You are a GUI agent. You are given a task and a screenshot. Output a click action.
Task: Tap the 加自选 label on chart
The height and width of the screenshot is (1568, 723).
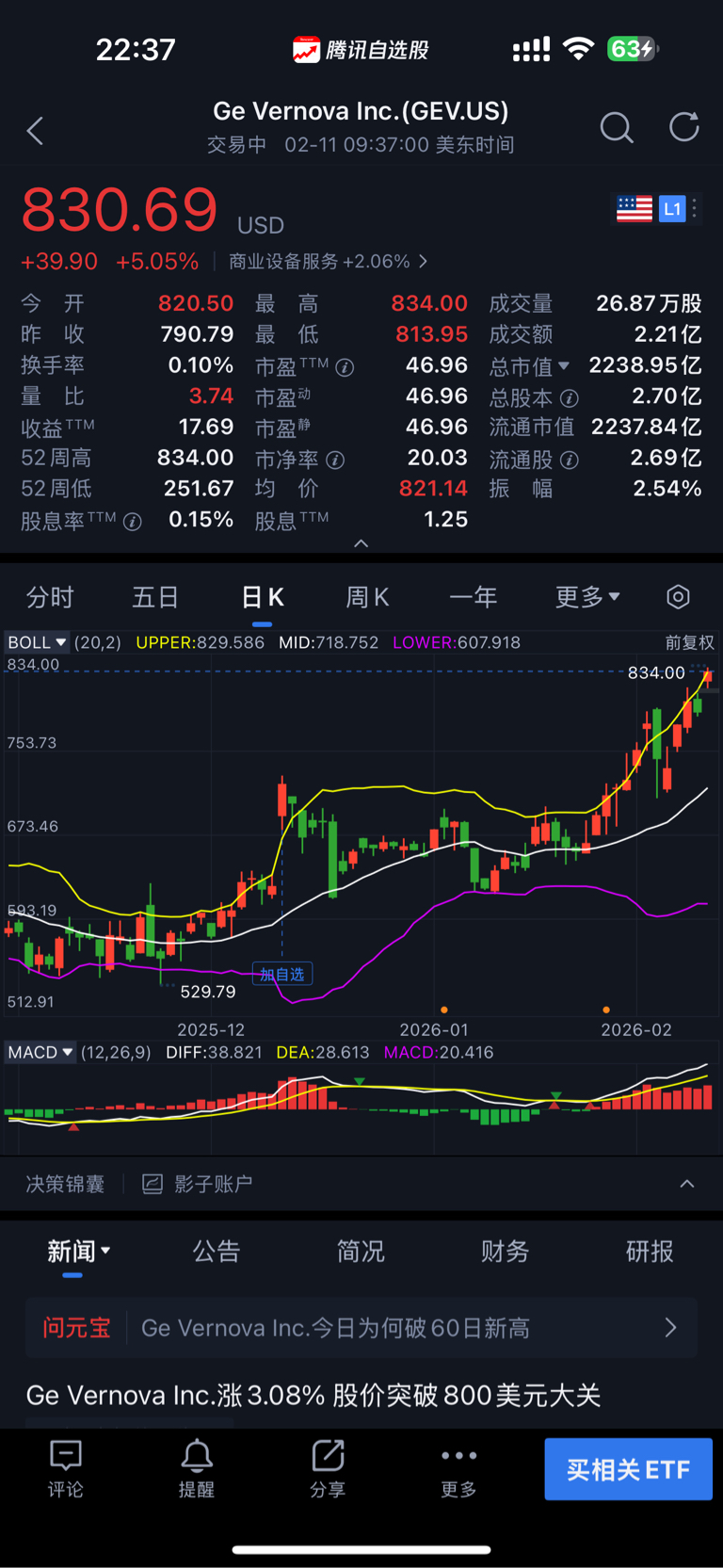click(x=282, y=974)
